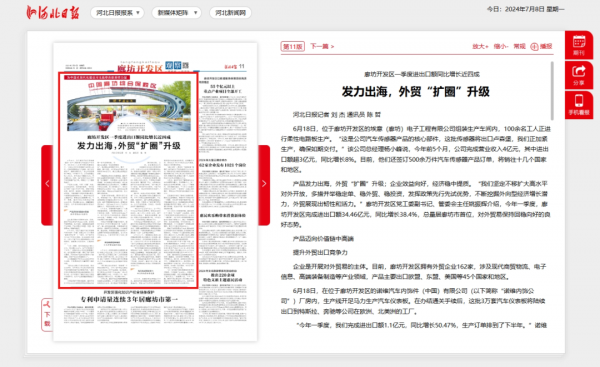The width and height of the screenshot is (600, 367).
Task: Open the 期刊 calendar archive icon
Action: point(579,45)
